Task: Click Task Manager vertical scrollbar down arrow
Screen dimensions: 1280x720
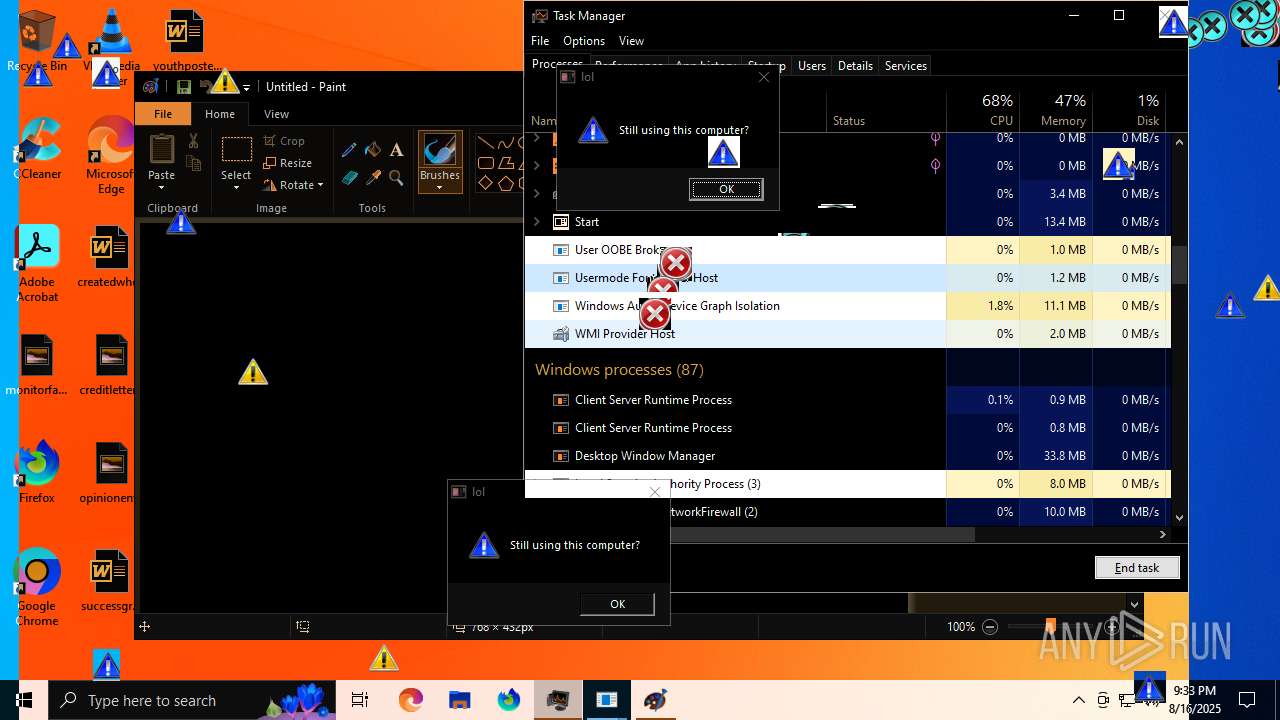Action: coord(1179,517)
